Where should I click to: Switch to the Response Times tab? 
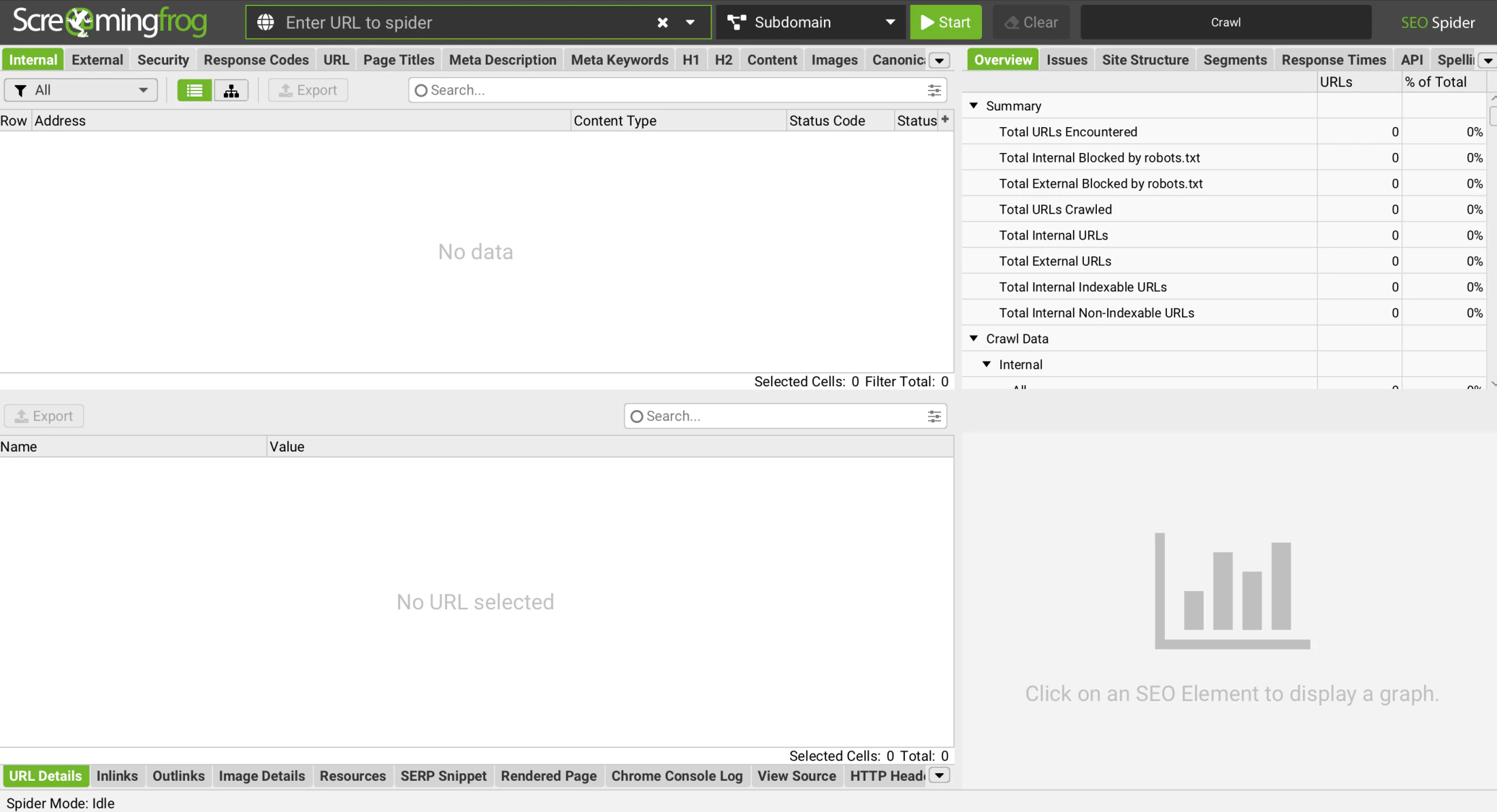click(x=1334, y=60)
